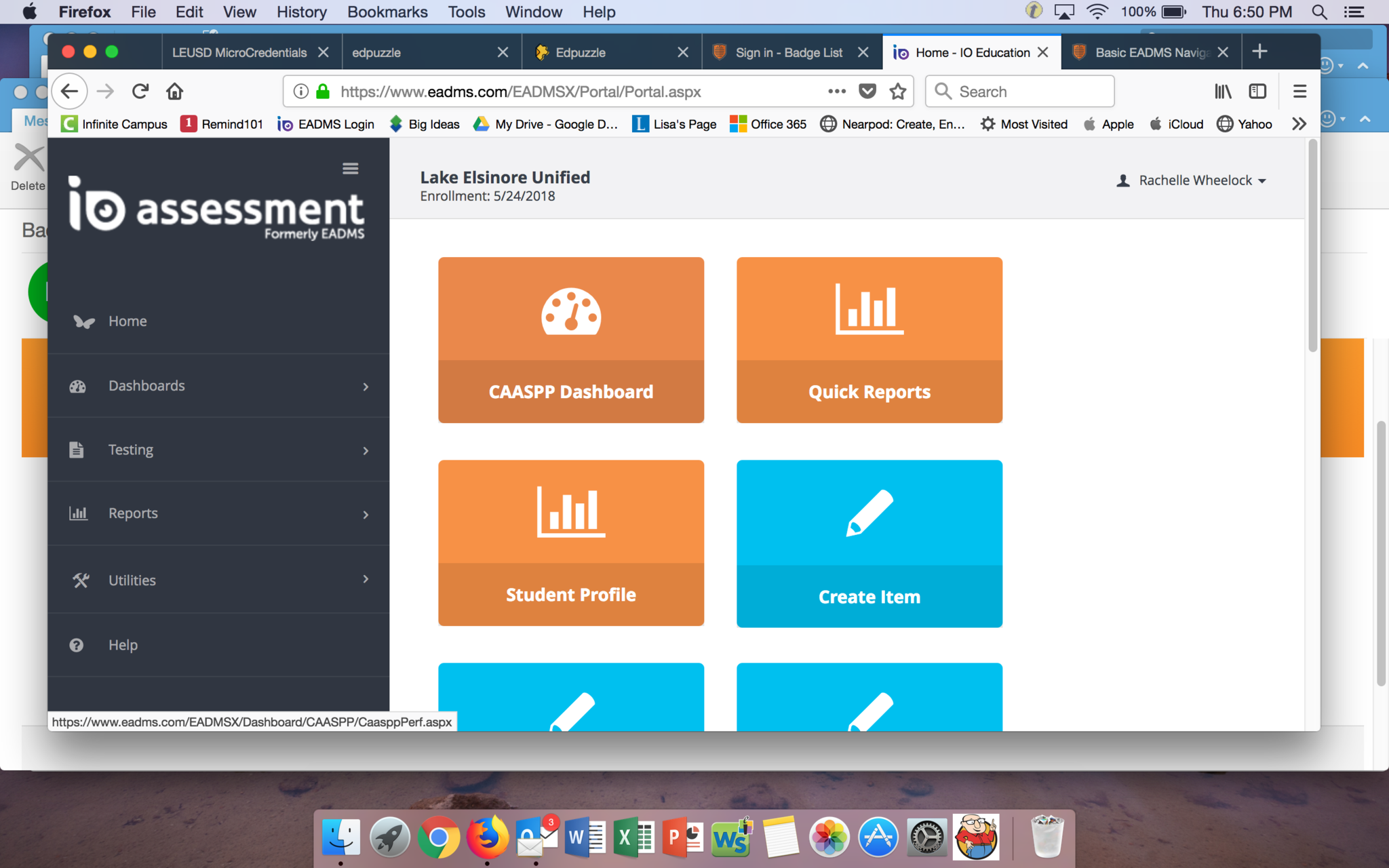Viewport: 1389px width, 868px height.
Task: Open the Bookmarks menu in menu bar
Action: 387,12
